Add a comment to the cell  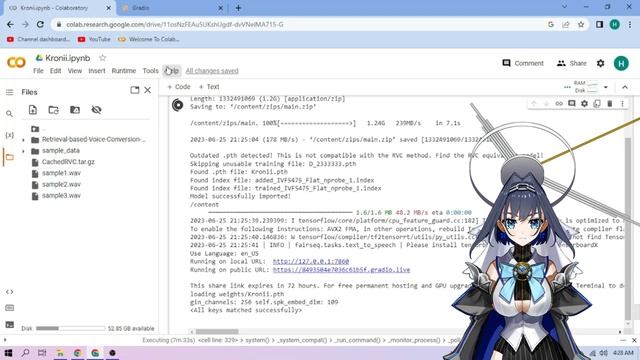[x=571, y=104]
